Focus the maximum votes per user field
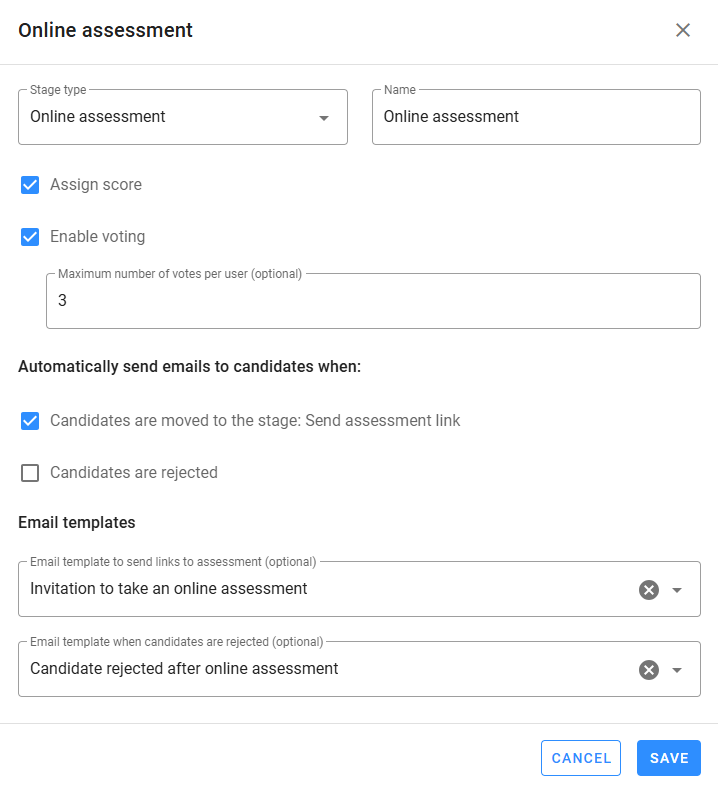The width and height of the screenshot is (718, 786). 373,300
